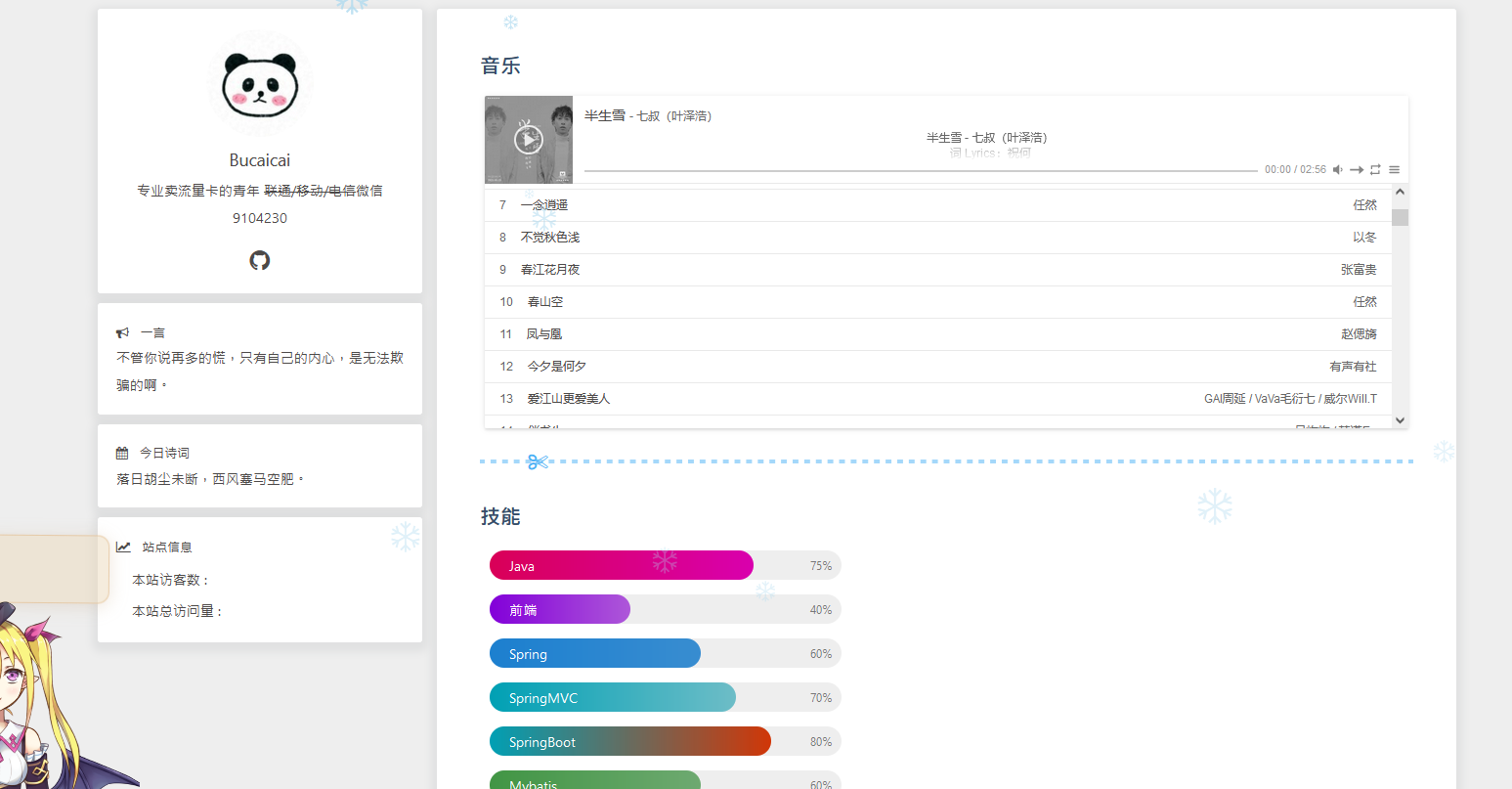Mute the music player volume
Screen dimensions: 1512x789
[1338, 170]
